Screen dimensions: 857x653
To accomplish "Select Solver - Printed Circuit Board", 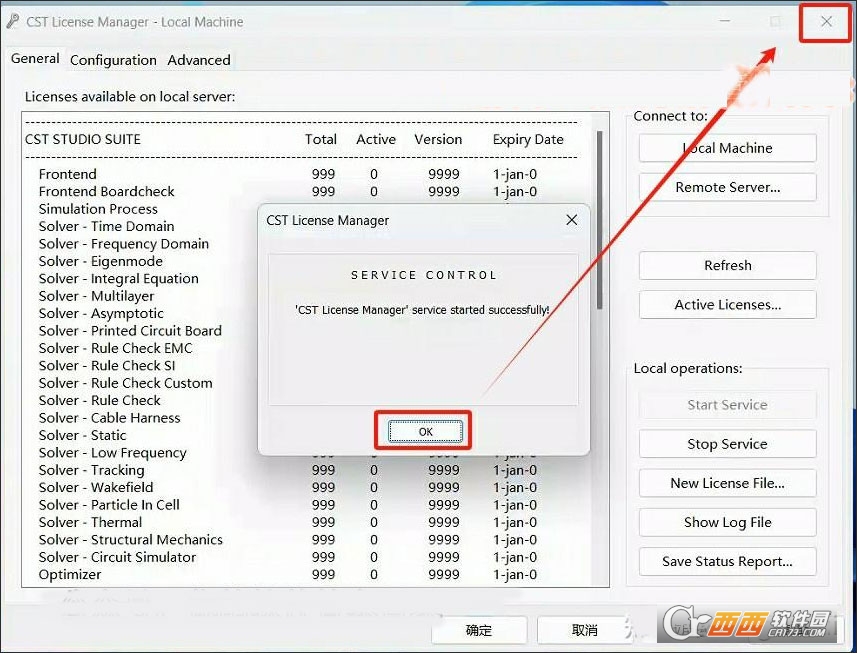I will [130, 331].
